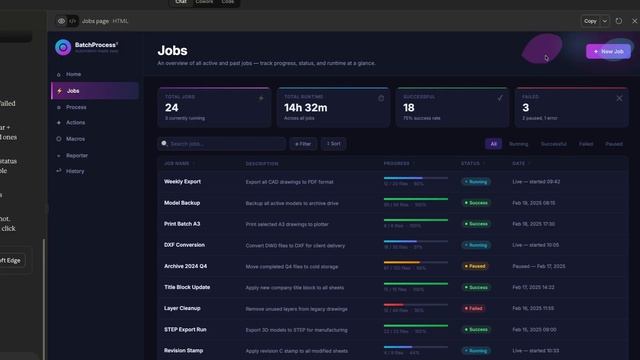Viewport: 640px width, 360px height.
Task: Sort by Status column header
Action: tap(473, 163)
